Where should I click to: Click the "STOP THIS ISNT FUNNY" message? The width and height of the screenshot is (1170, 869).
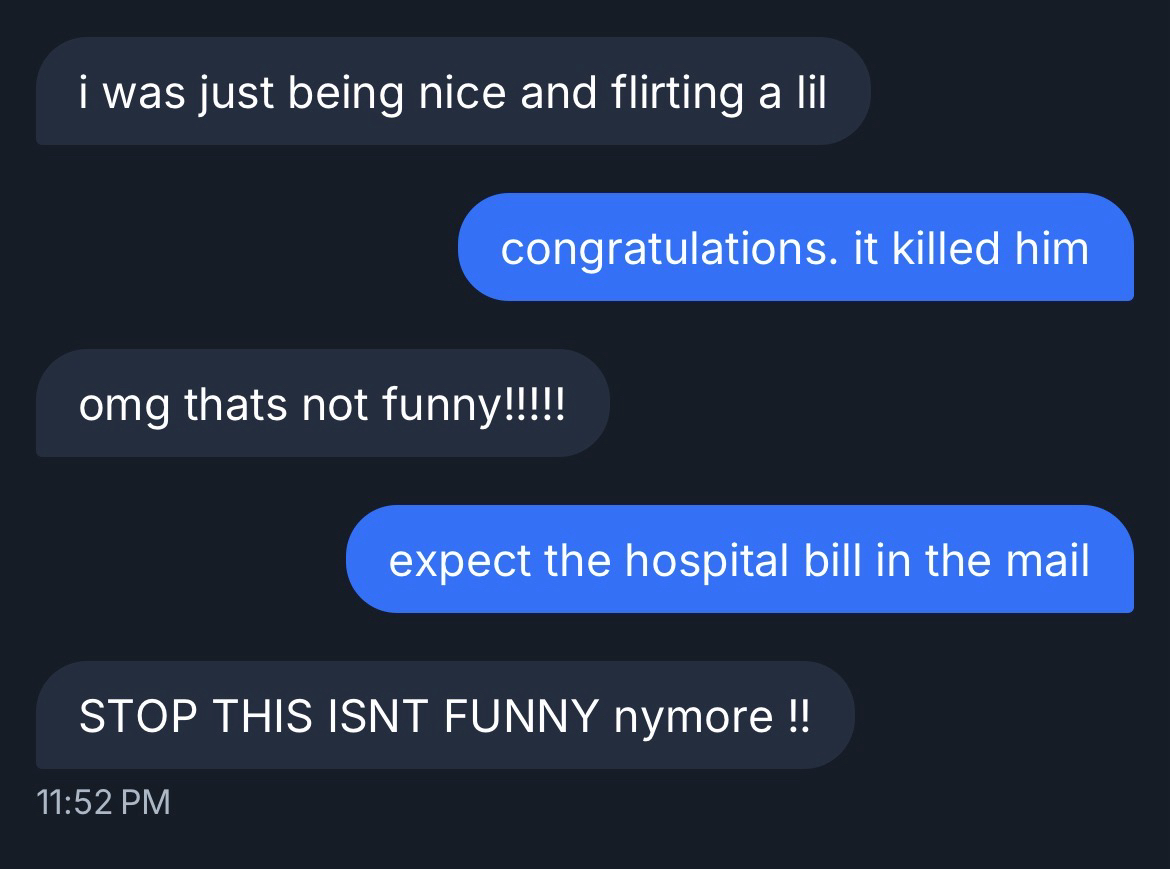click(445, 716)
